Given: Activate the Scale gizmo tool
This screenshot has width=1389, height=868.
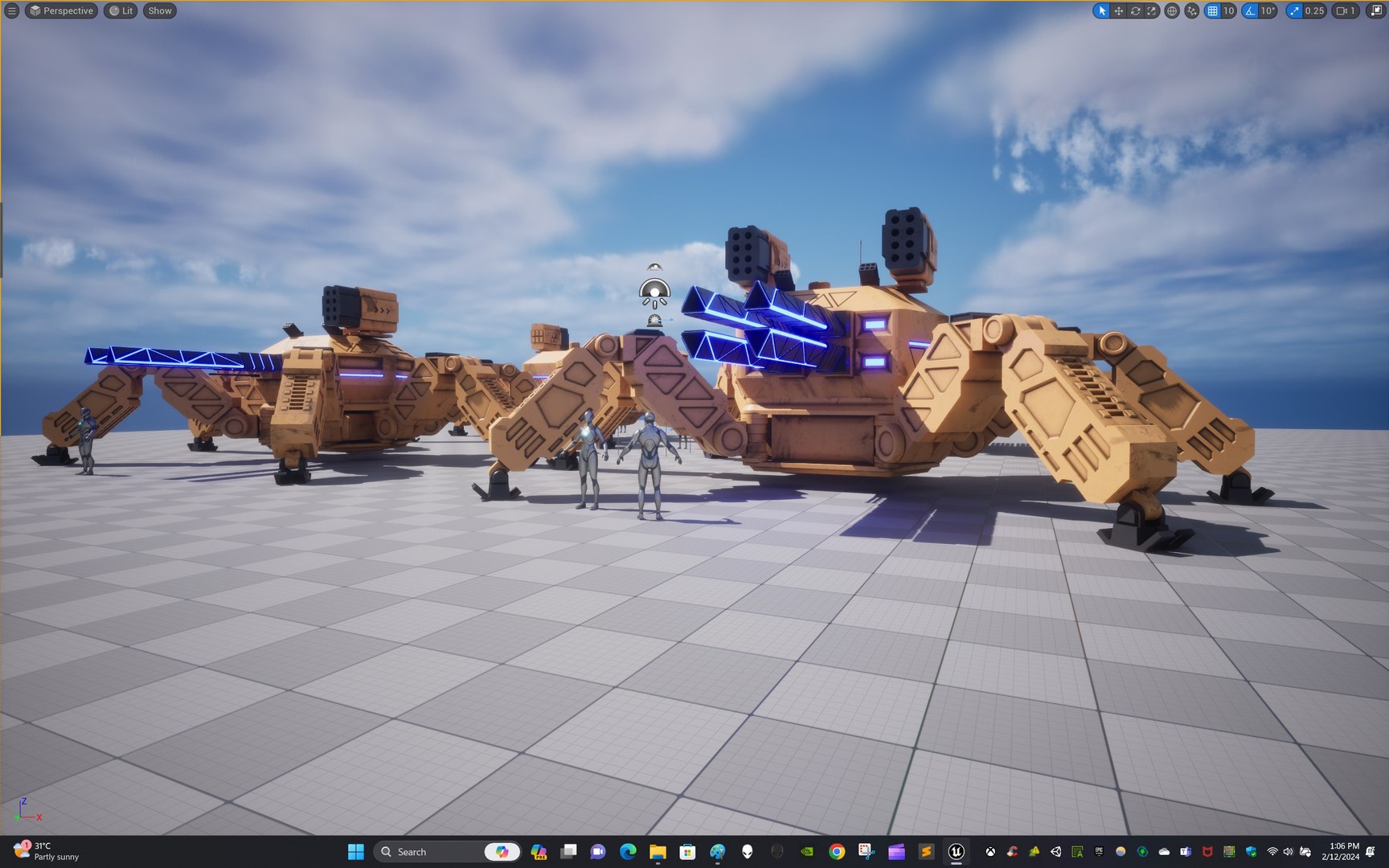Looking at the screenshot, I should pos(1152,10).
